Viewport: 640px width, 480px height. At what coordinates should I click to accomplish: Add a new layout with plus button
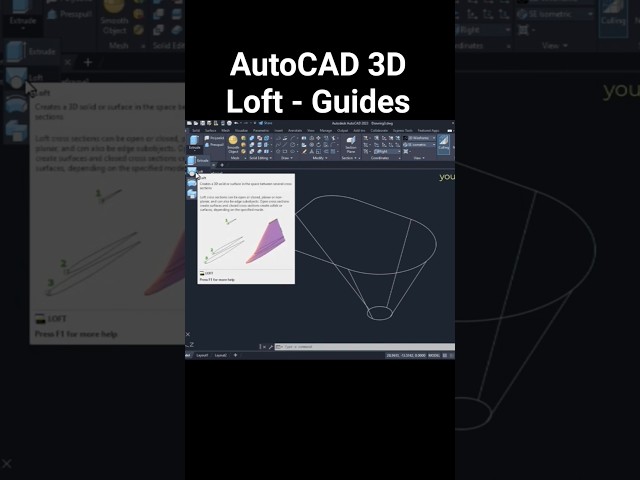[235, 355]
